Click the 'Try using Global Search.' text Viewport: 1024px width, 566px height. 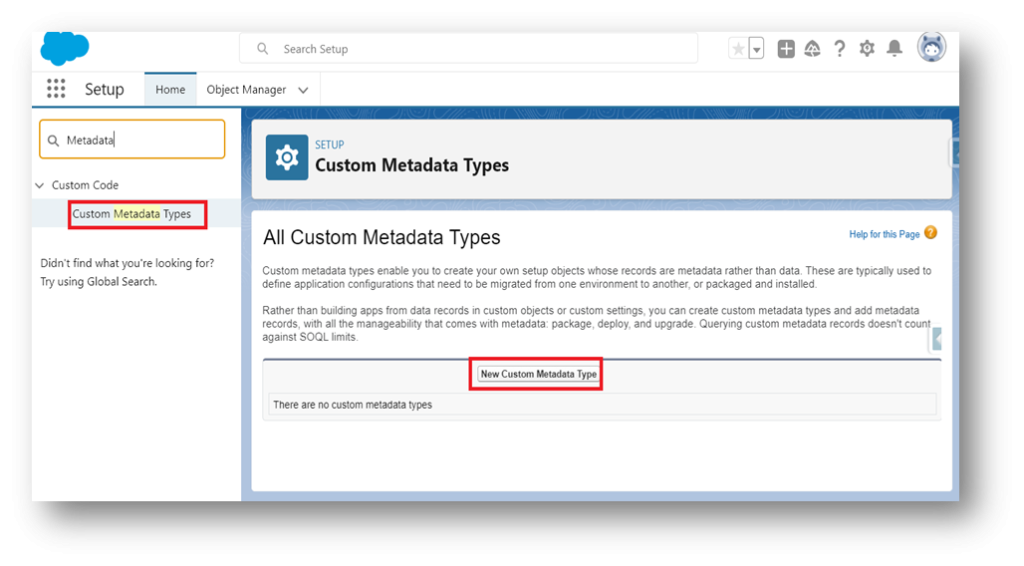(x=99, y=282)
